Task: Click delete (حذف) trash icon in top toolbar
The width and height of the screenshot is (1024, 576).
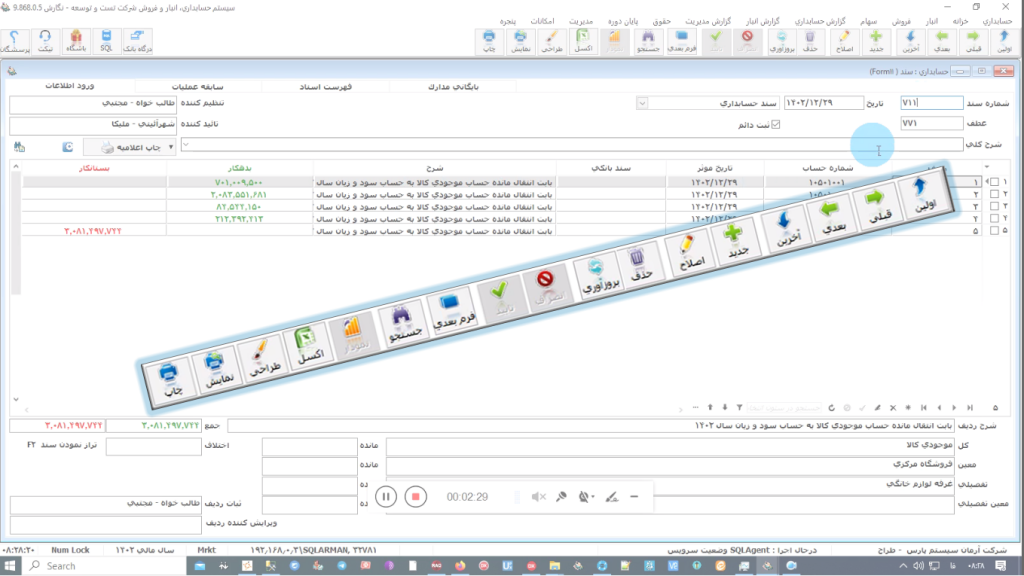Action: pos(810,41)
